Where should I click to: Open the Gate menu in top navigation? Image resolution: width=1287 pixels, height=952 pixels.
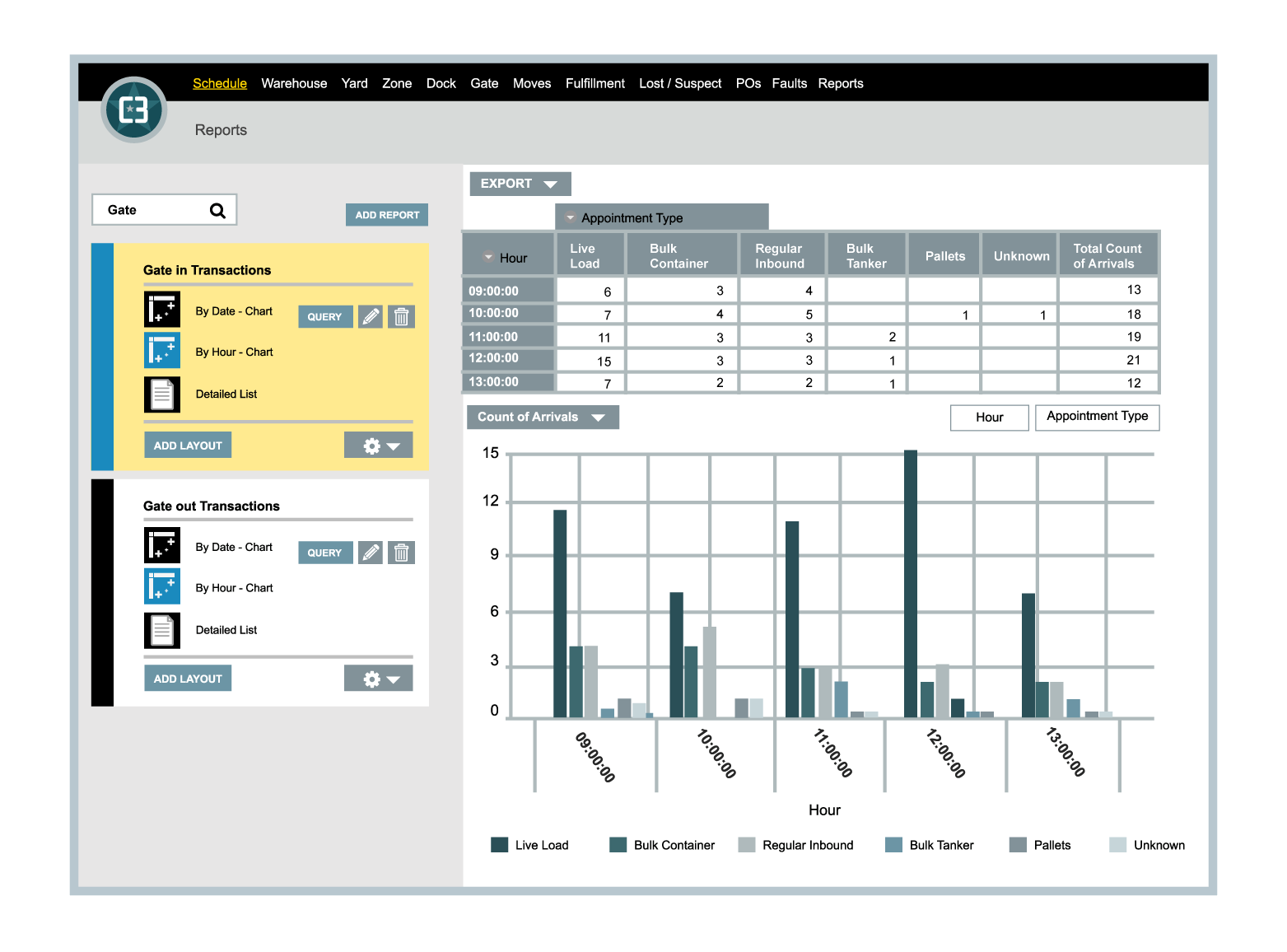484,83
